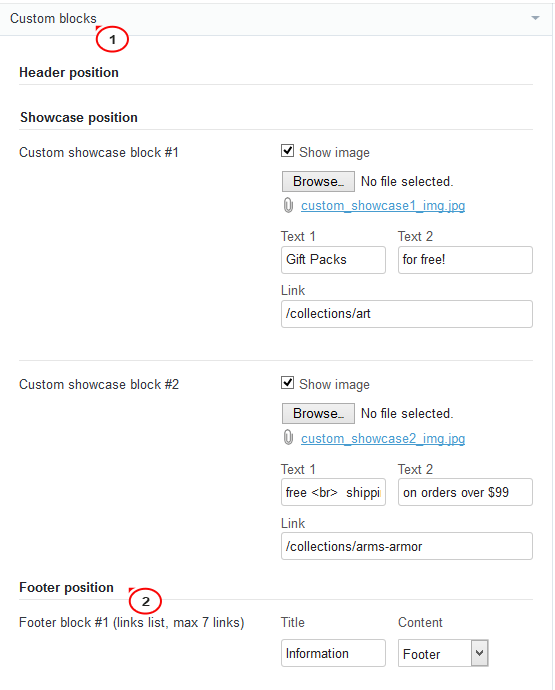555x690 pixels.
Task: Collapse the Custom blocks section arrow
Action: [535, 18]
